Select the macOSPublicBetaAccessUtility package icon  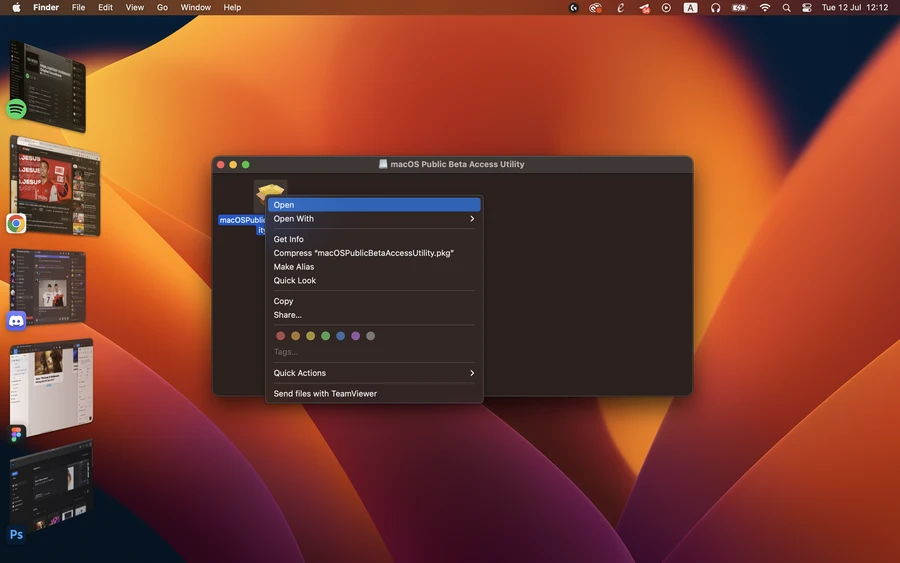click(270, 196)
